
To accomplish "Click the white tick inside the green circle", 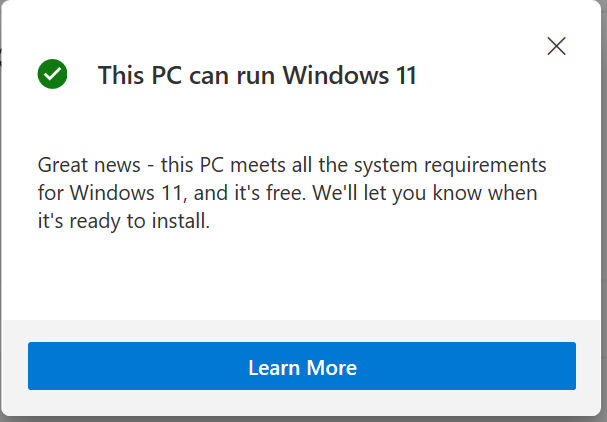I will point(52,74).
